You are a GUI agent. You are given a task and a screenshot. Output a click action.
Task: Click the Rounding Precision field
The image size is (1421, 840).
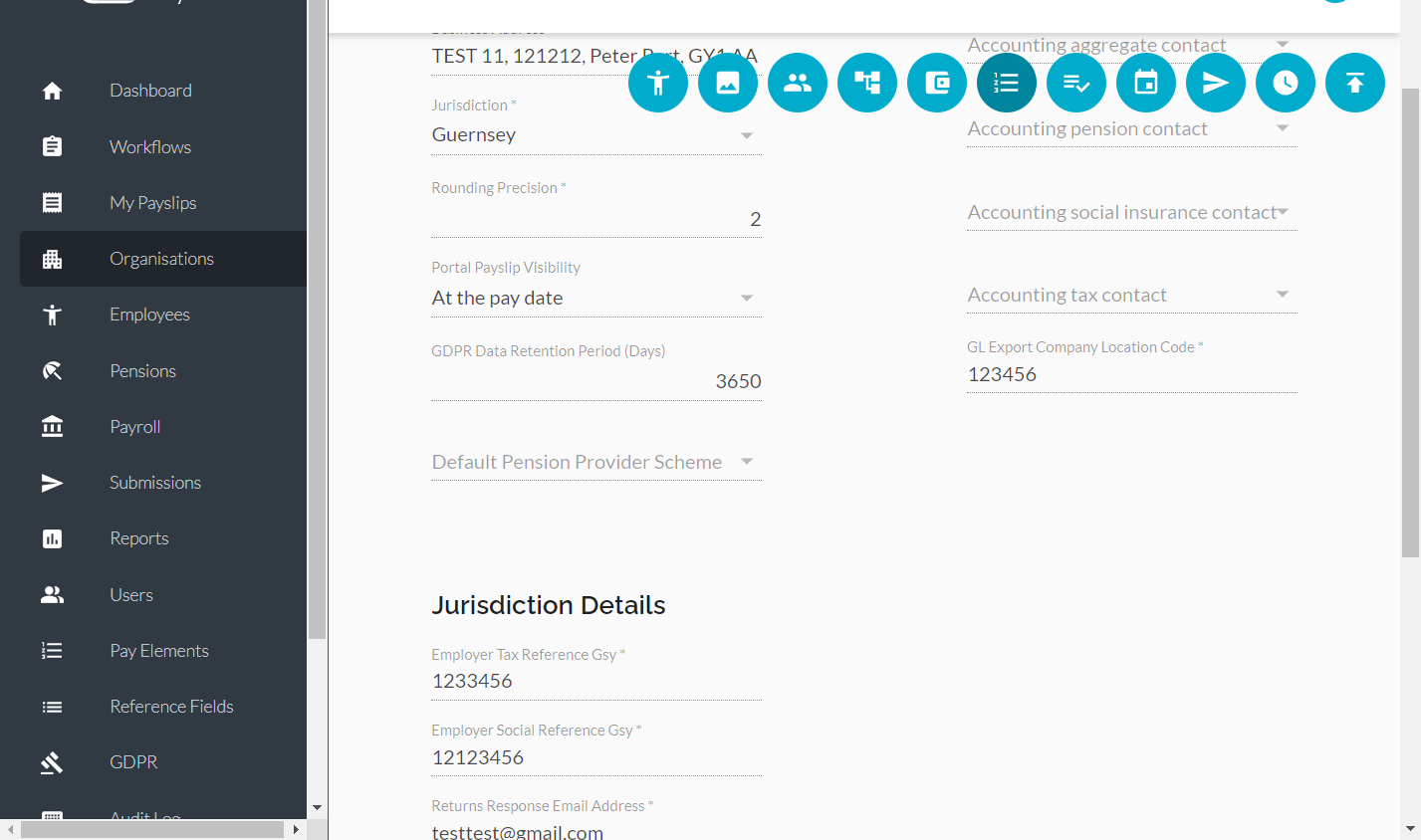(596, 219)
